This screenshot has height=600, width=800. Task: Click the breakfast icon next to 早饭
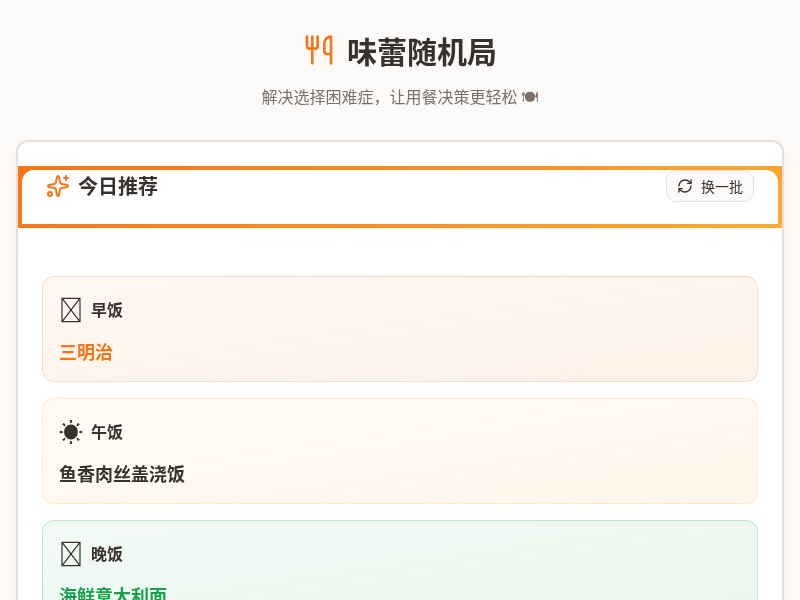[71, 310]
